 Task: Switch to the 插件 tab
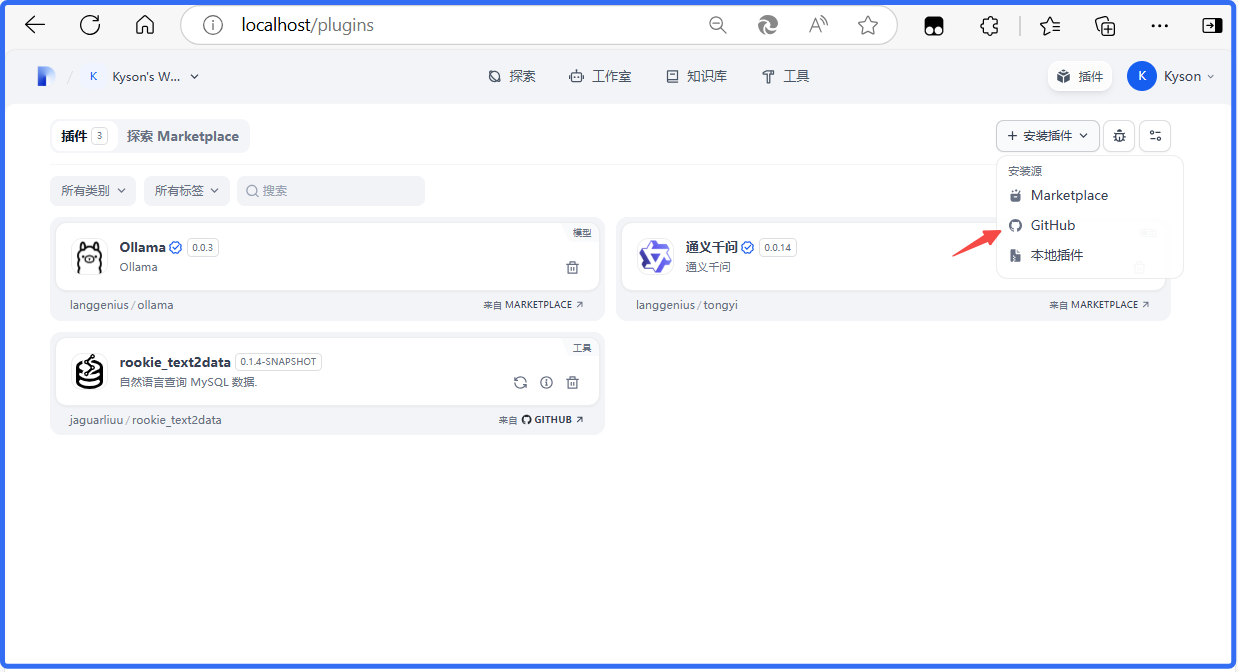coord(84,136)
